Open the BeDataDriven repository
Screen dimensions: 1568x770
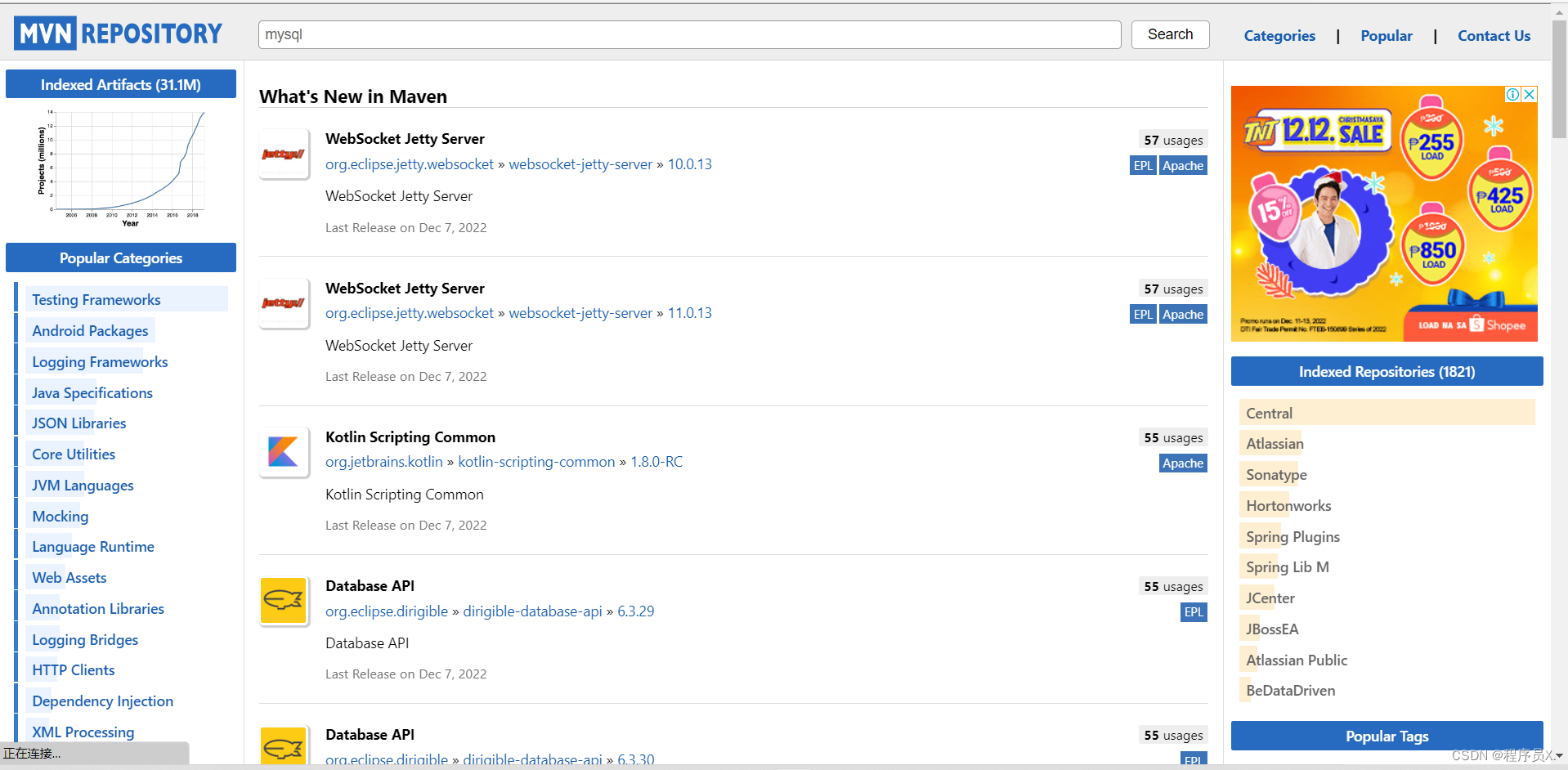(x=1291, y=691)
